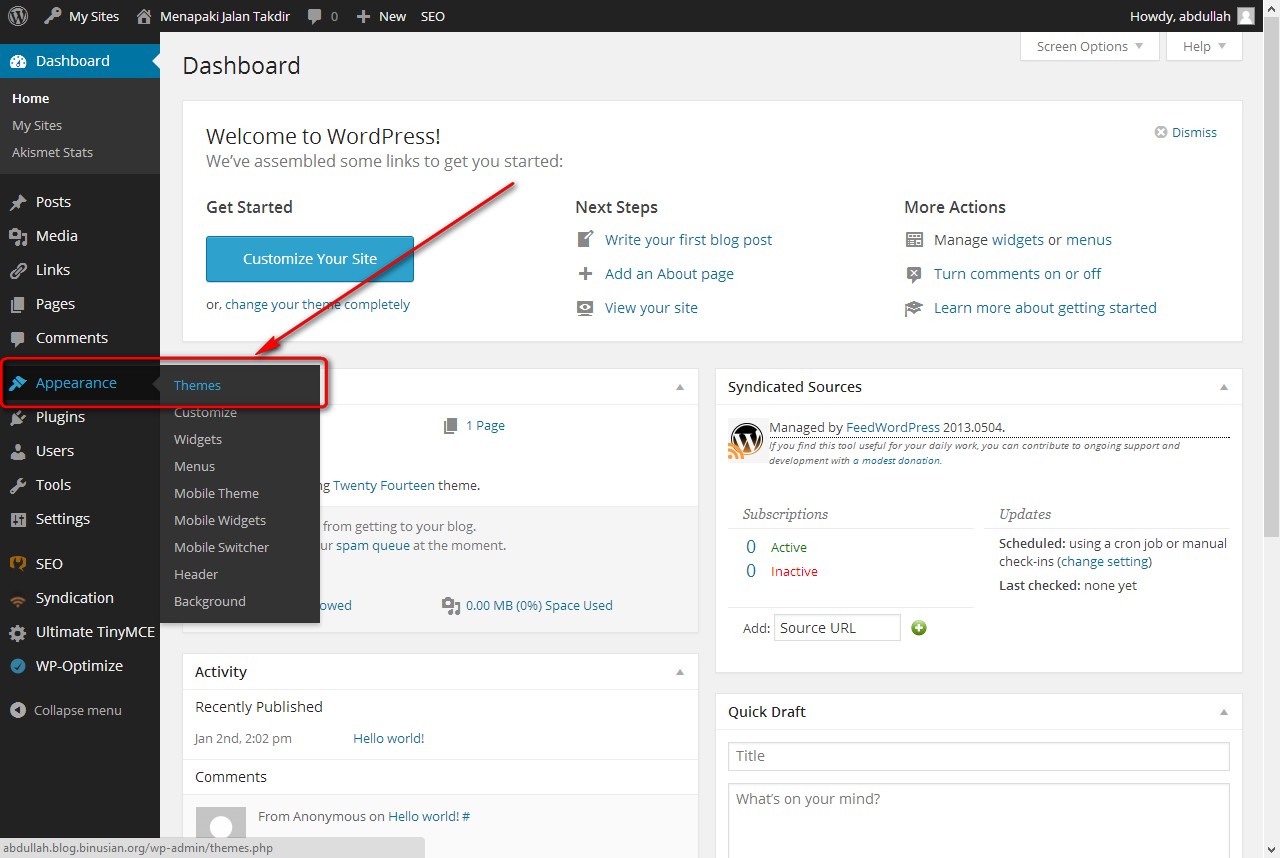
Task: Expand the Screen Options dropdown
Action: pyautogui.click(x=1090, y=46)
